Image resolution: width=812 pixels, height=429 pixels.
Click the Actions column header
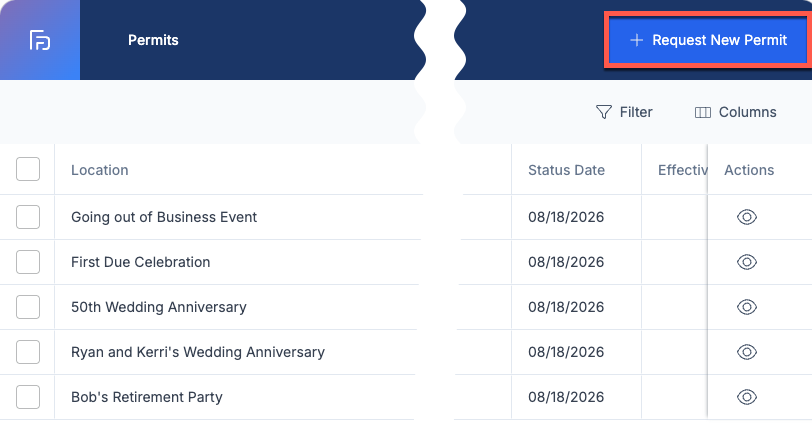749,170
